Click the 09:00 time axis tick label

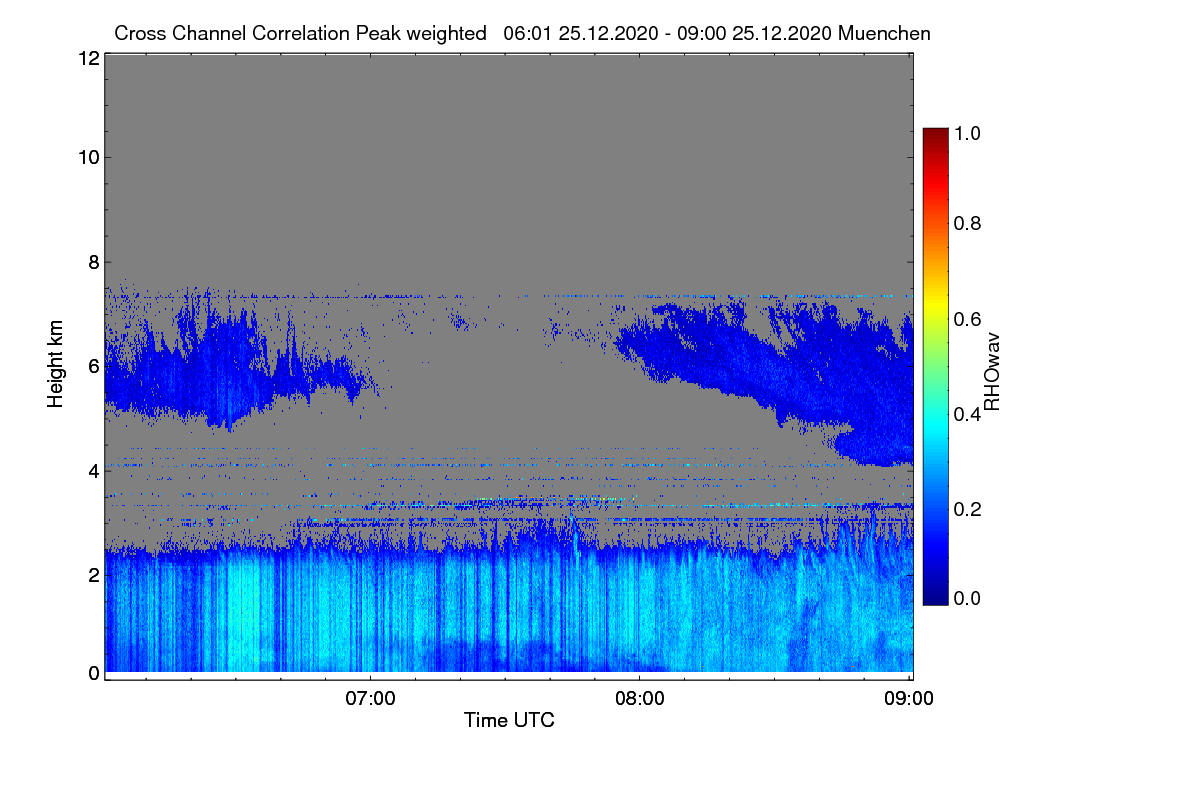point(909,698)
